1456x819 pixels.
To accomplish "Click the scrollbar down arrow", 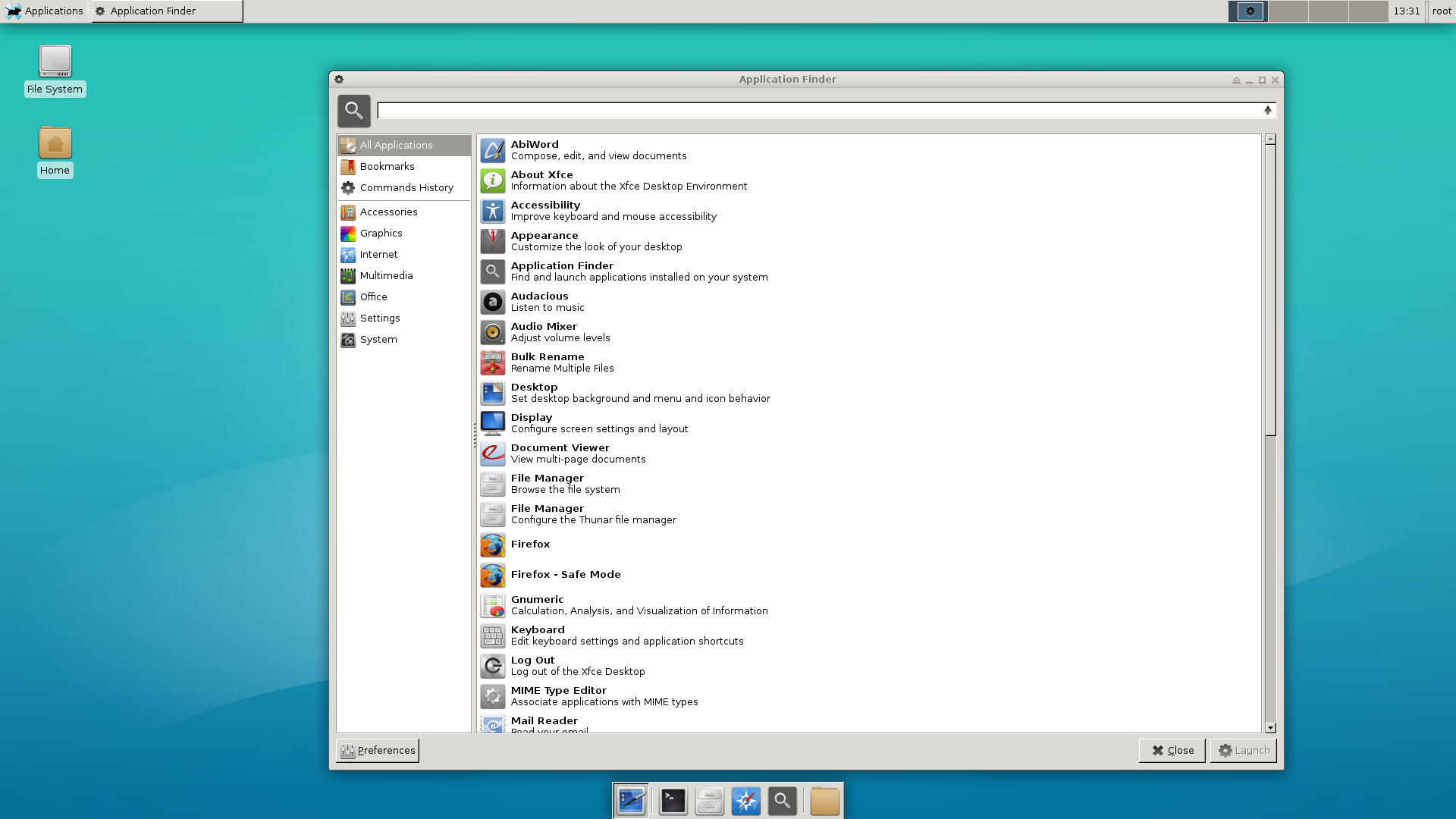I will (1271, 728).
